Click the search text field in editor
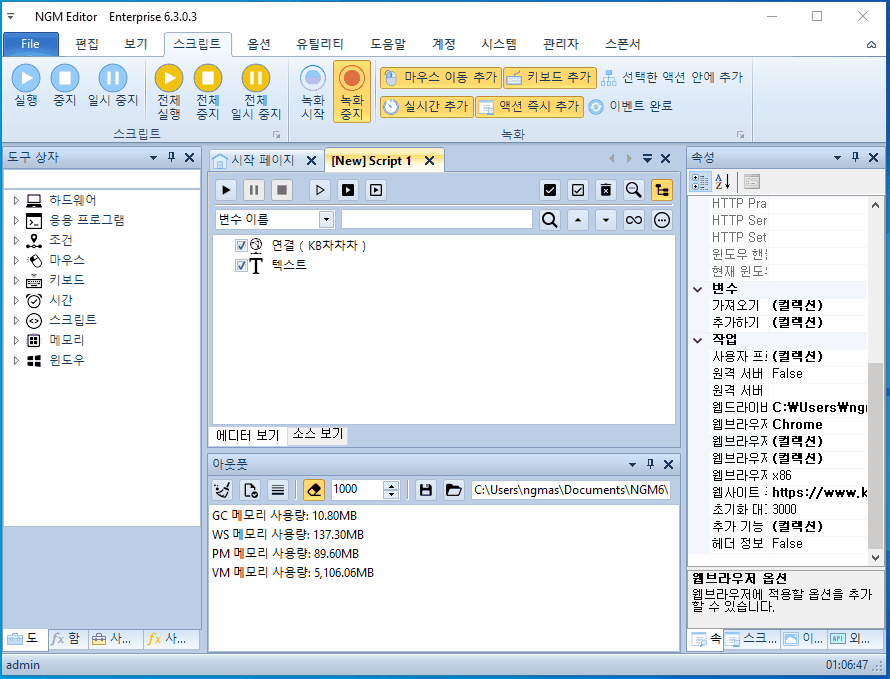 (436, 220)
